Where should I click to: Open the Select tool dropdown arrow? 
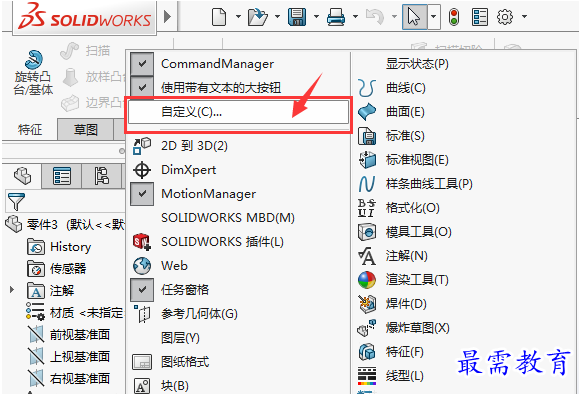(x=434, y=17)
